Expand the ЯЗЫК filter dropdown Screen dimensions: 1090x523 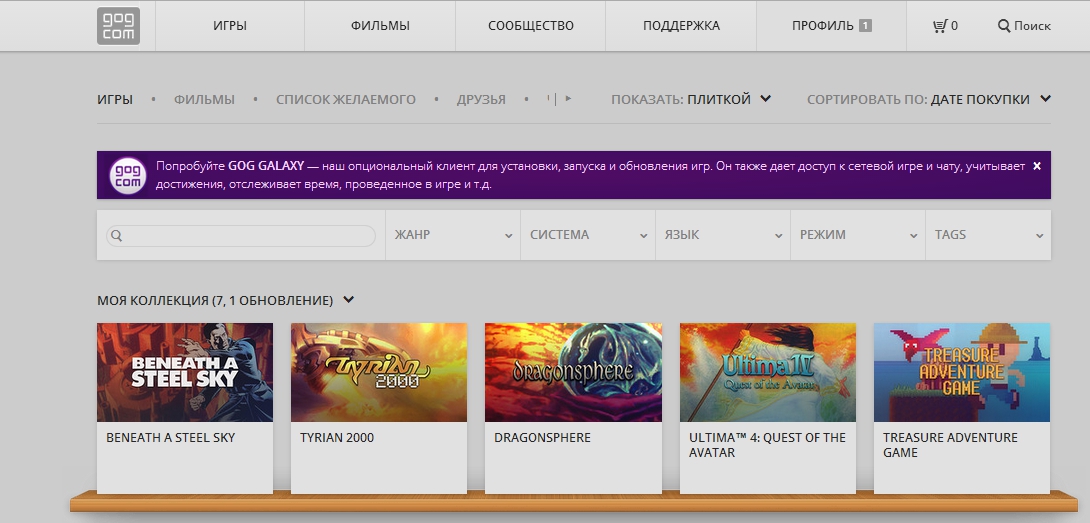click(723, 235)
